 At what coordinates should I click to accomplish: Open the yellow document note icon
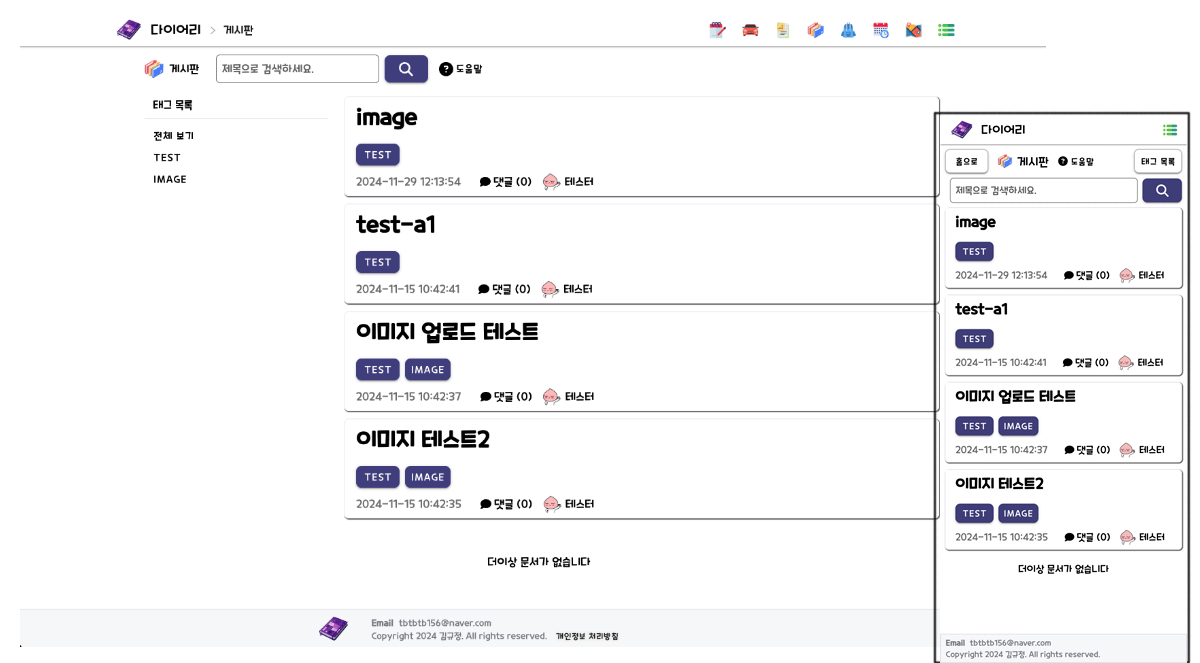tap(783, 30)
